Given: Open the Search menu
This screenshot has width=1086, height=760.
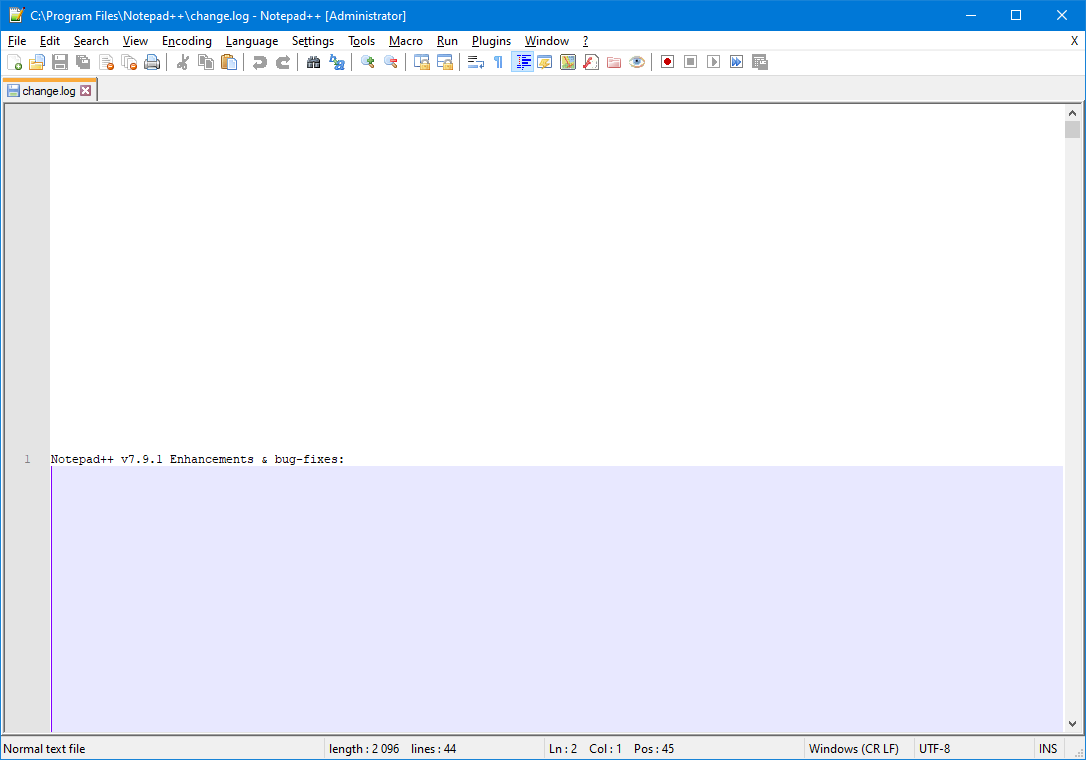Looking at the screenshot, I should (91, 41).
